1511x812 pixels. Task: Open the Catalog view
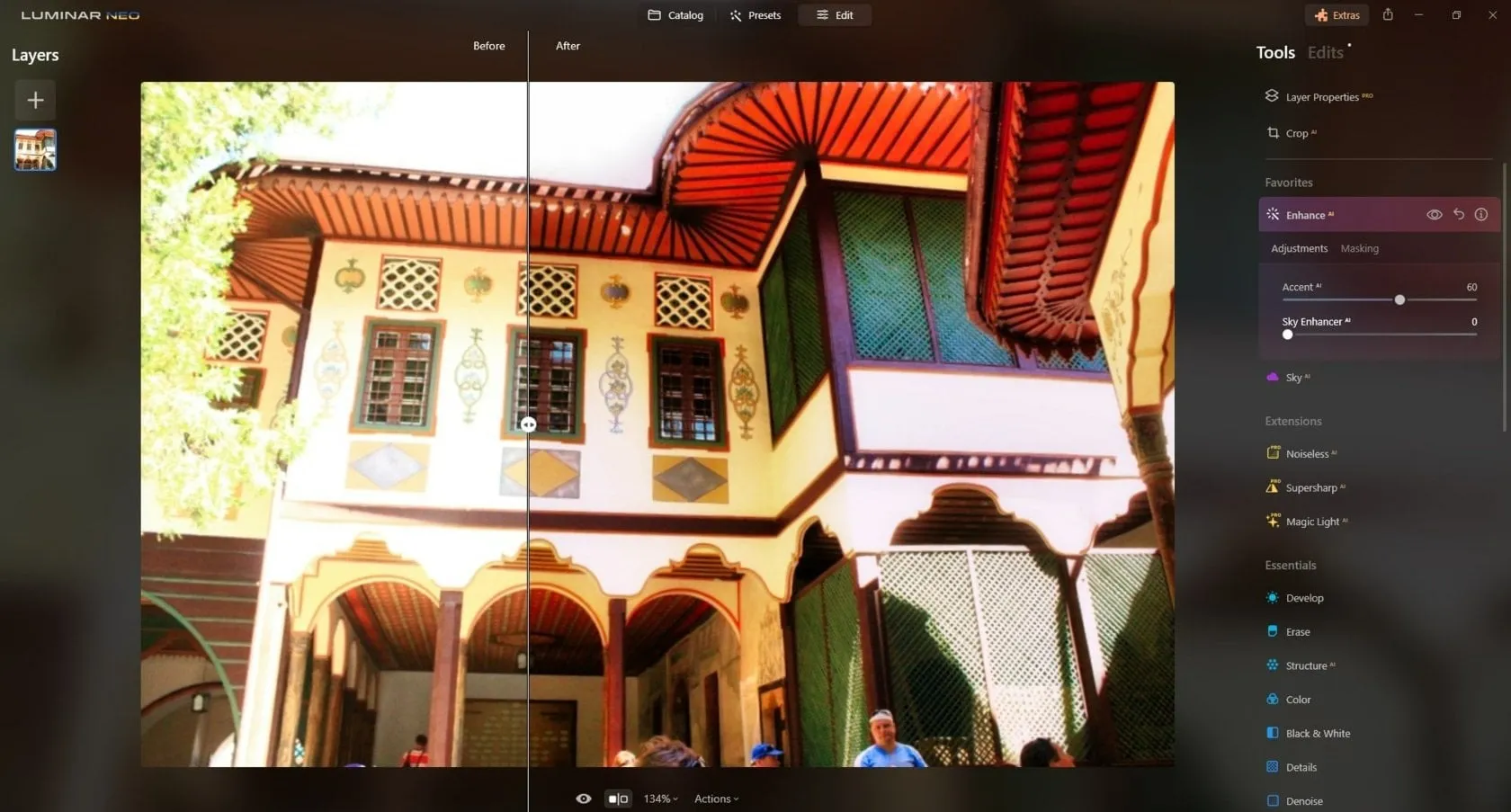click(x=675, y=15)
